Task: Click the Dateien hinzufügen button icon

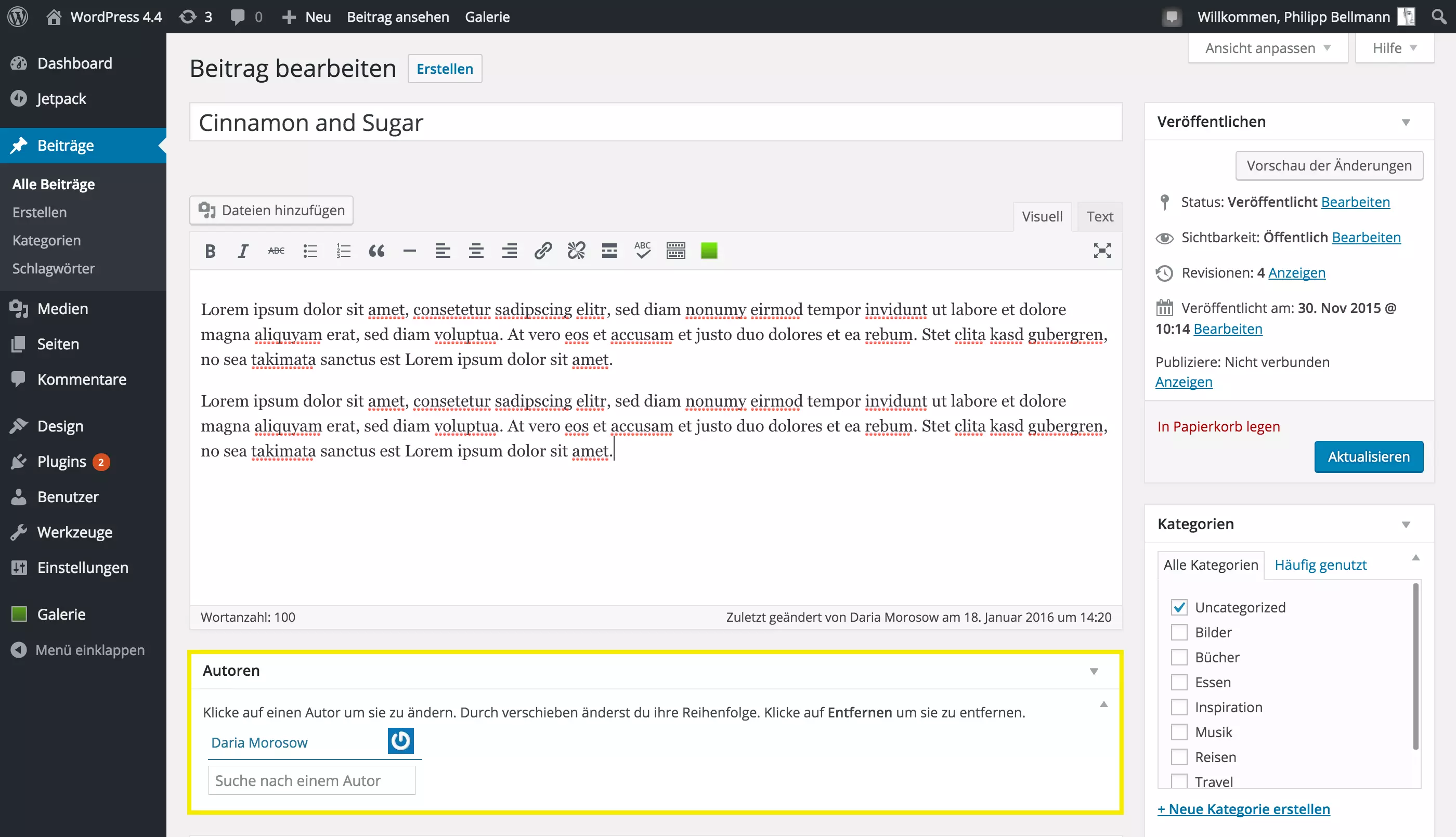Action: [x=207, y=210]
